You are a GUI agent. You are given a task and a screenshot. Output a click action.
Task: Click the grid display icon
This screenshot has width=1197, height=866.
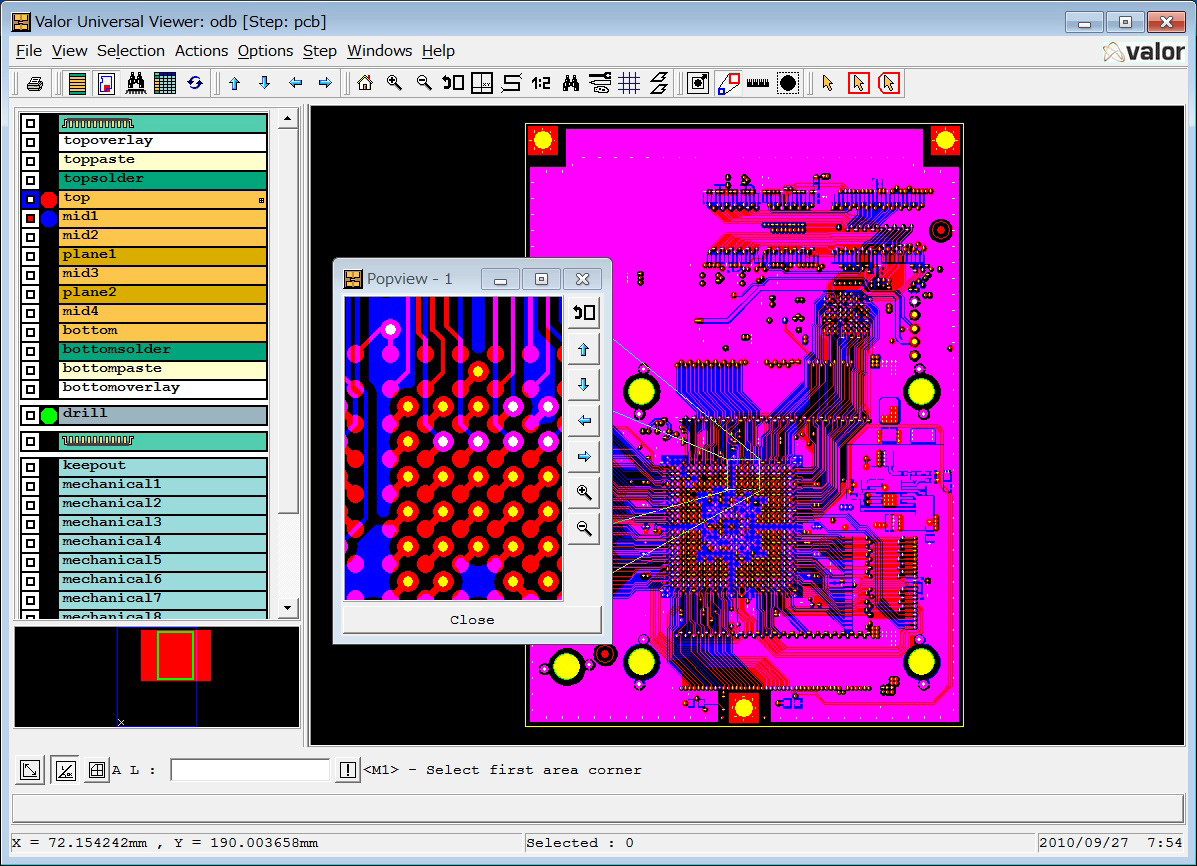[x=629, y=83]
